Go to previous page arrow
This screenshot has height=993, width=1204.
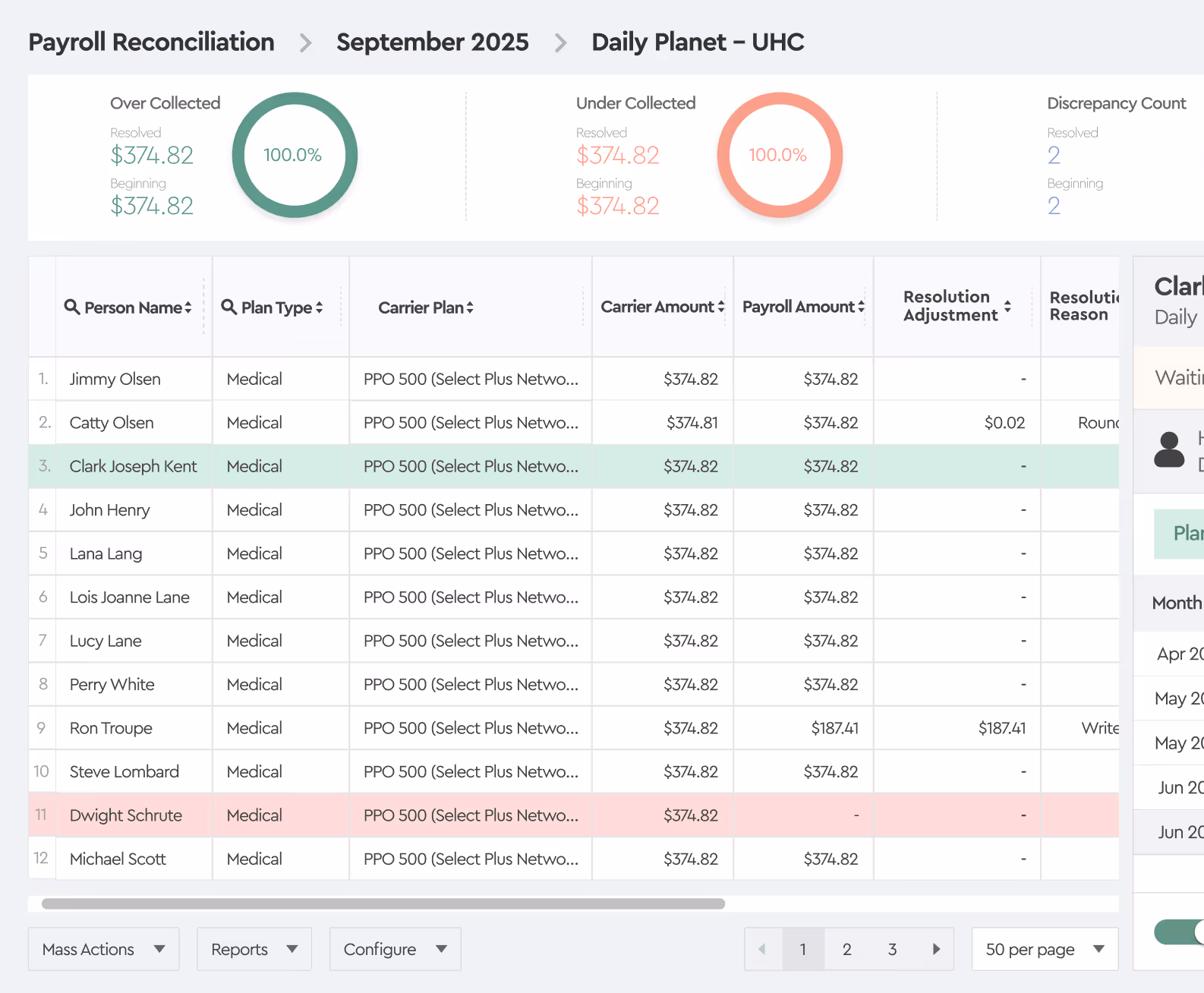pyautogui.click(x=762, y=949)
